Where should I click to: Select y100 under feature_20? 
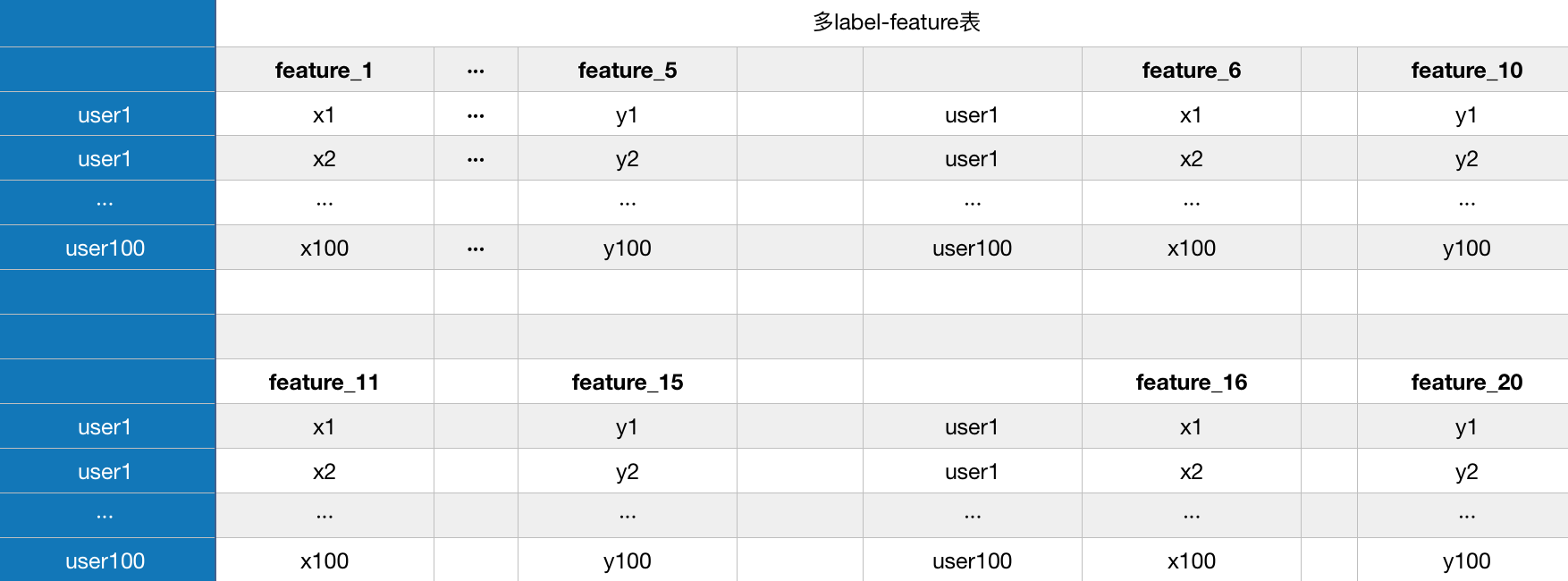coord(1466,560)
